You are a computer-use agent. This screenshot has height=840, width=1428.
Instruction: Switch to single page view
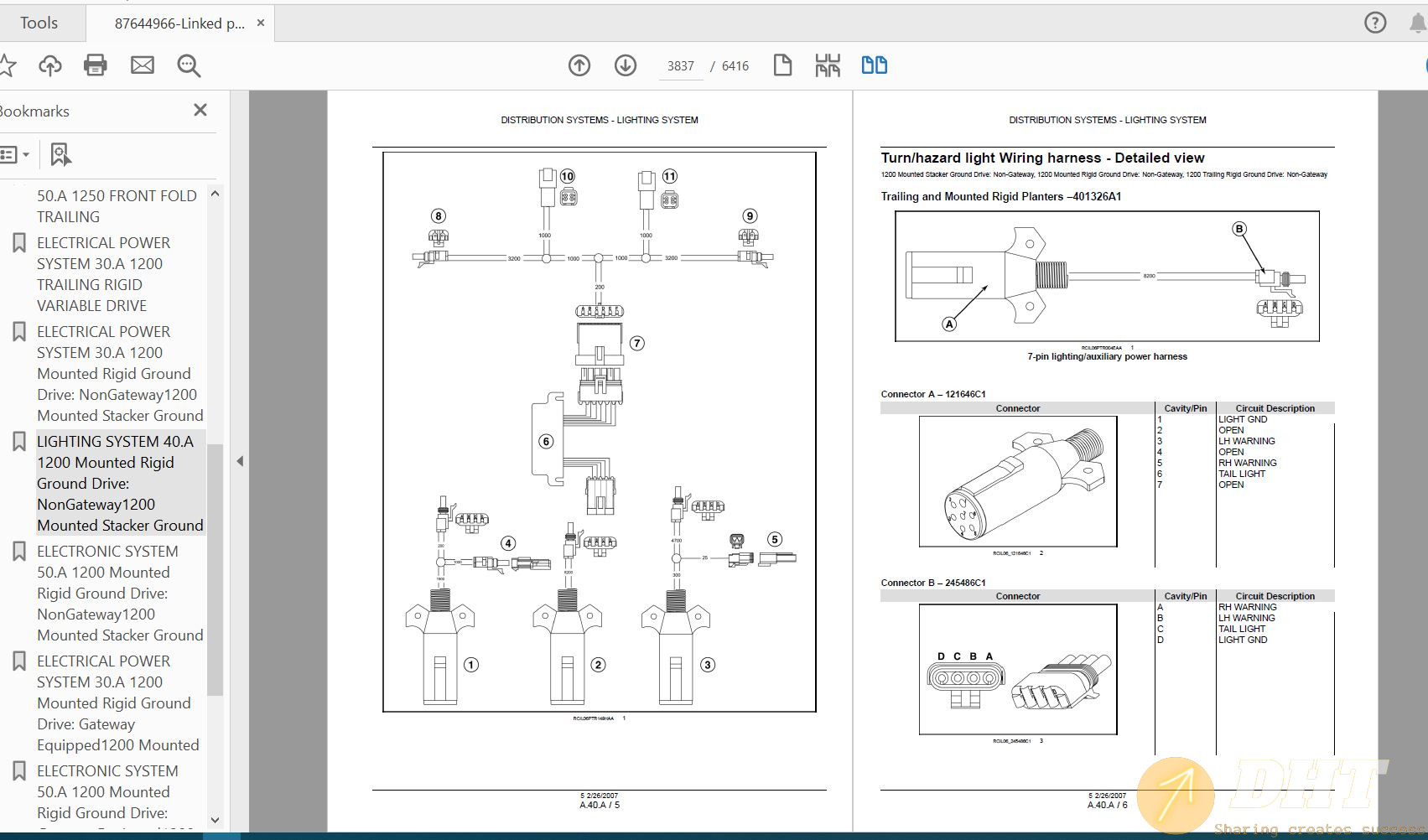pos(782,65)
